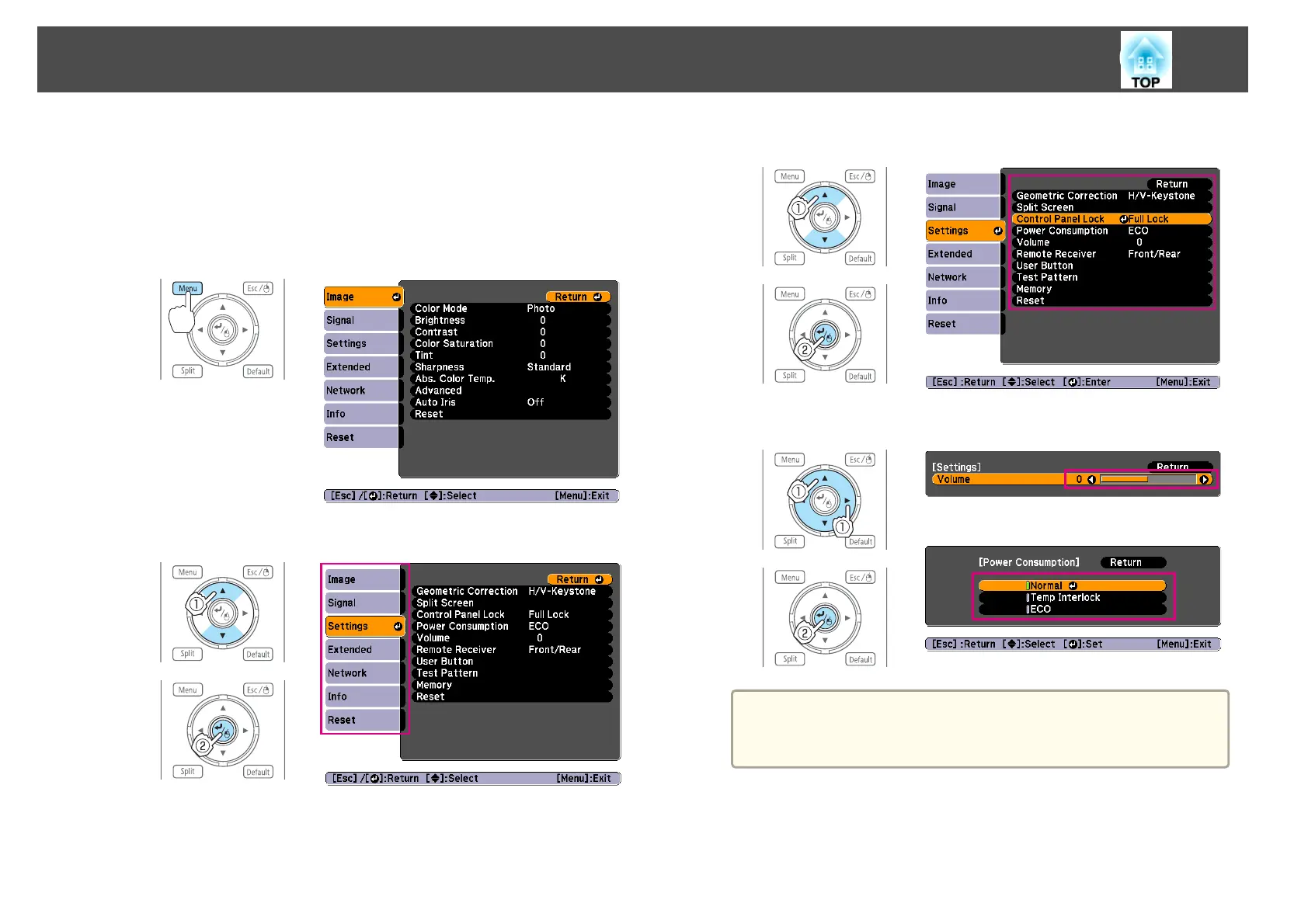Click the Volume slider bar
Image resolution: width=1308 pixels, height=924 pixels.
point(1148,480)
